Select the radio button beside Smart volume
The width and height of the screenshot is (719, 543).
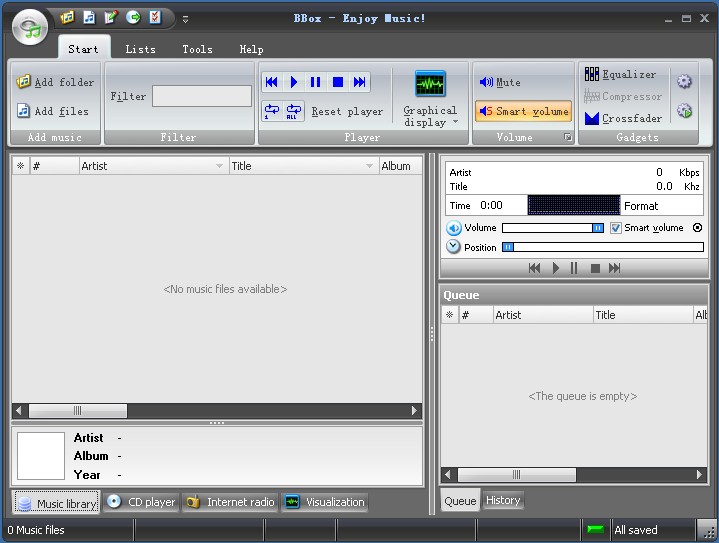click(697, 228)
